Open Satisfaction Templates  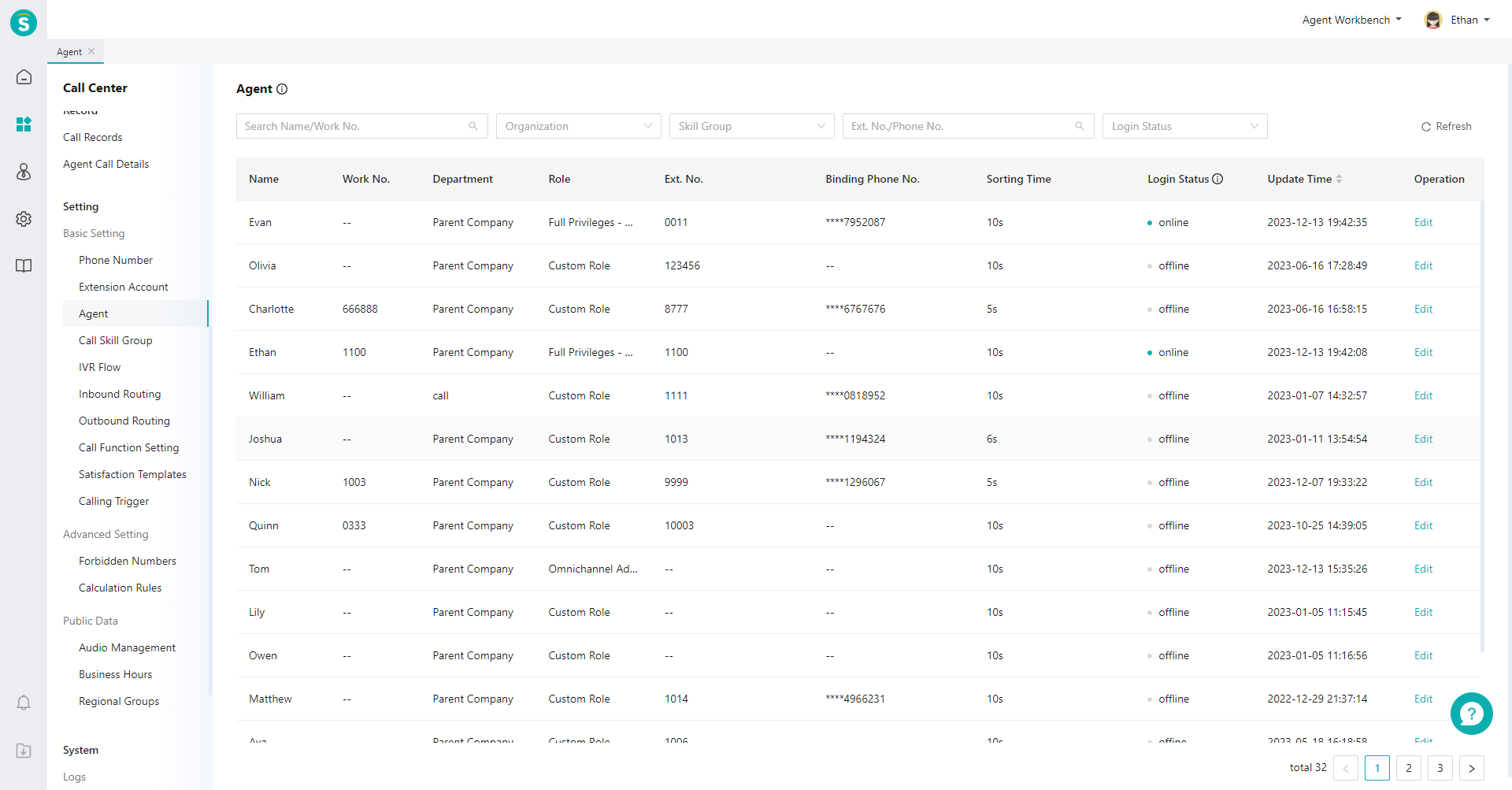[132, 474]
